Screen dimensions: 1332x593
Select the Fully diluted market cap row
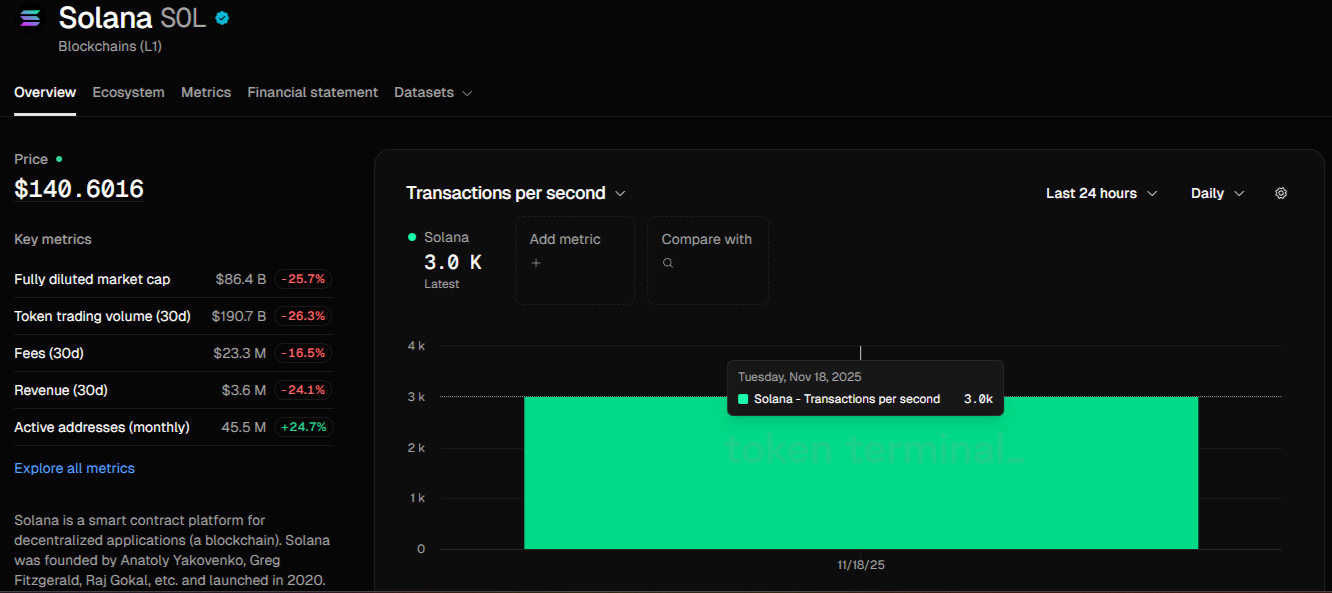(x=173, y=279)
